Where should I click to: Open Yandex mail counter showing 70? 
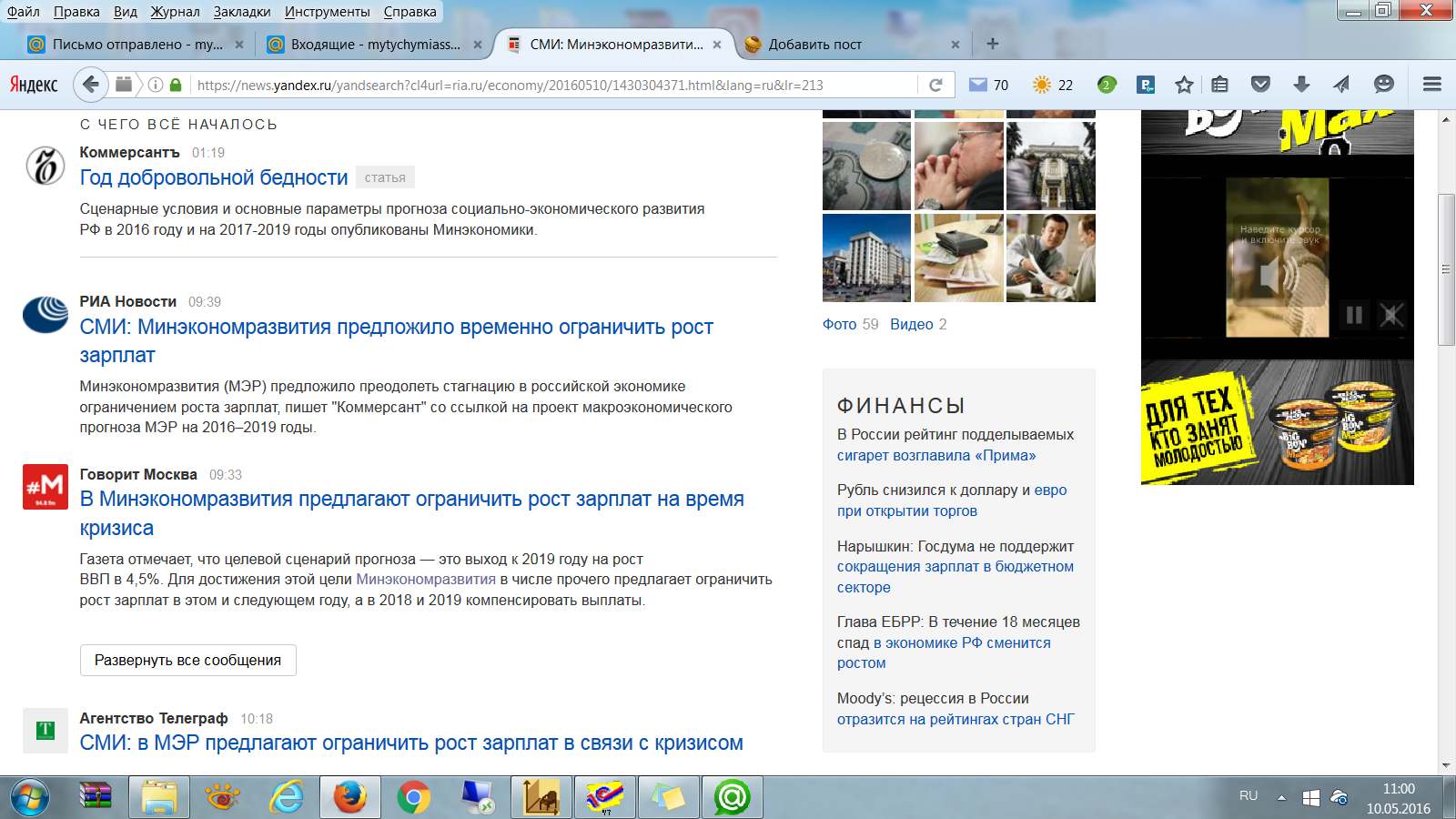(x=989, y=85)
